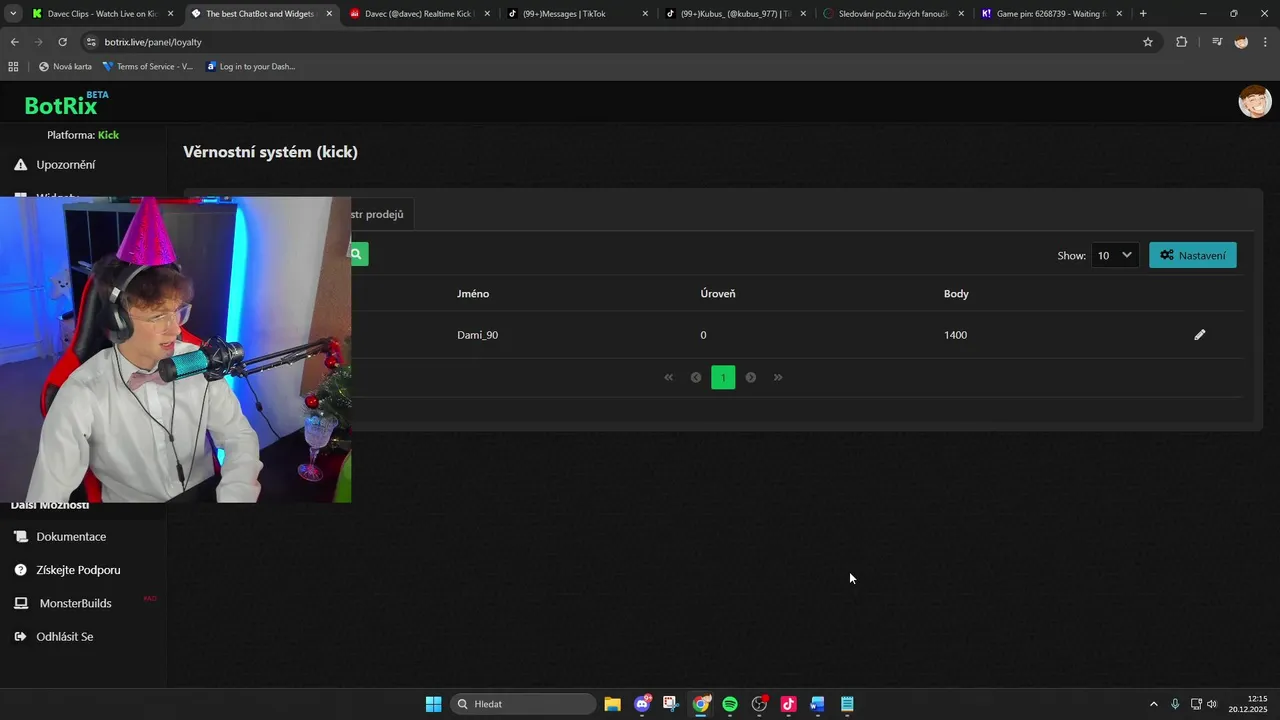The width and height of the screenshot is (1280, 720).
Task: Go back in browser
Action: (14, 42)
